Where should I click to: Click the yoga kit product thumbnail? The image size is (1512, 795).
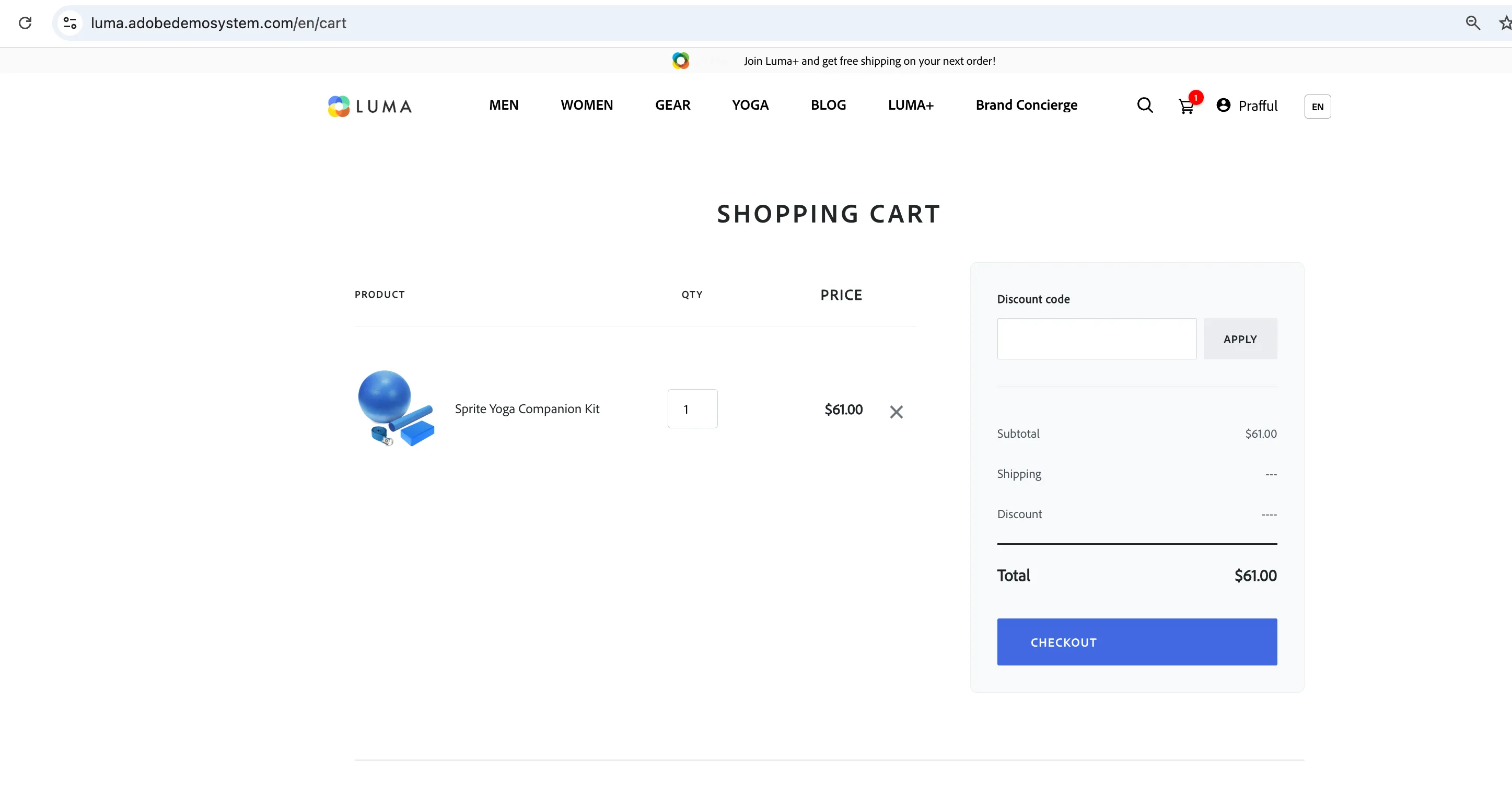[396, 408]
